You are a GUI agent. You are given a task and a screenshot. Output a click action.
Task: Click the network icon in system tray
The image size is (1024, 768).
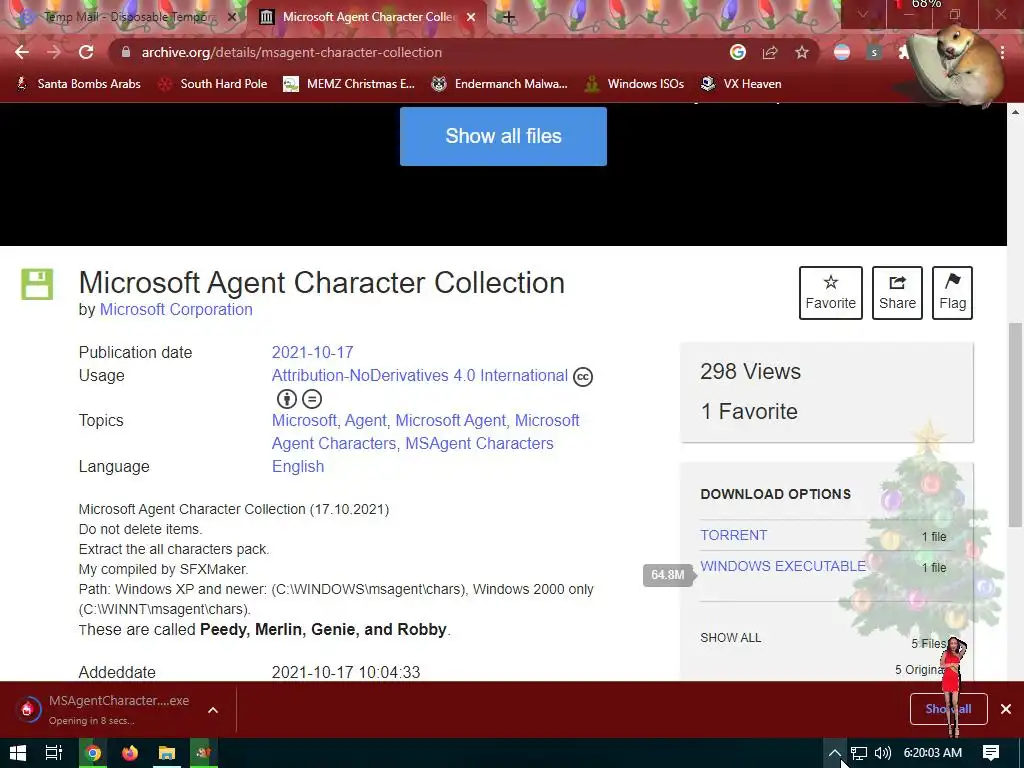pos(859,753)
